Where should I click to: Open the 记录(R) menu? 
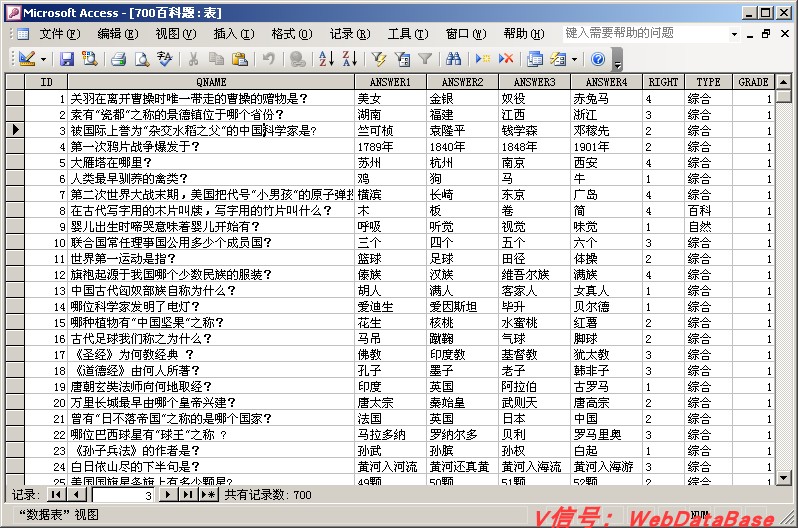[x=350, y=34]
